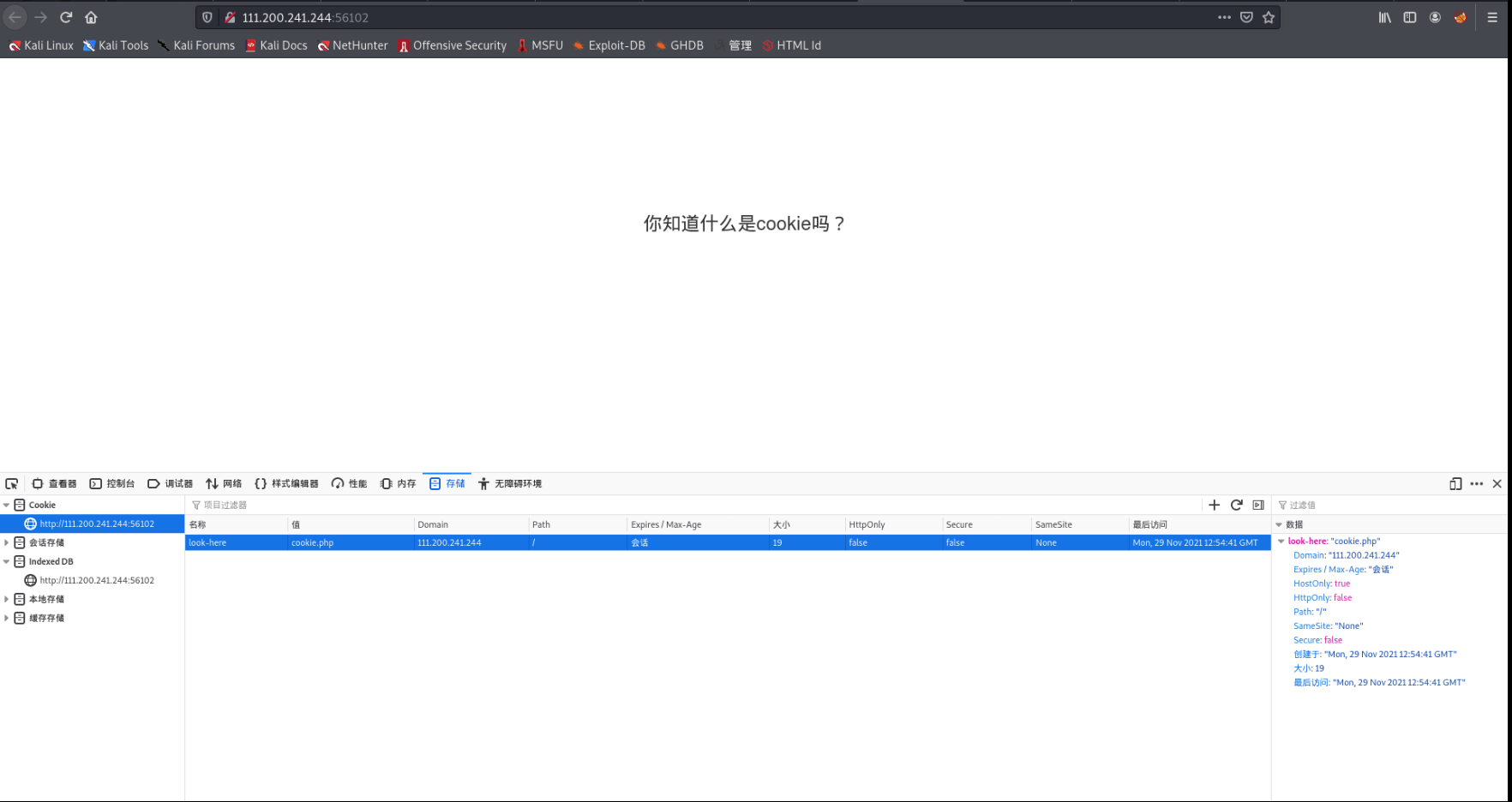Open the Kali Tools bookmark
The image size is (1512, 802).
coord(116,45)
